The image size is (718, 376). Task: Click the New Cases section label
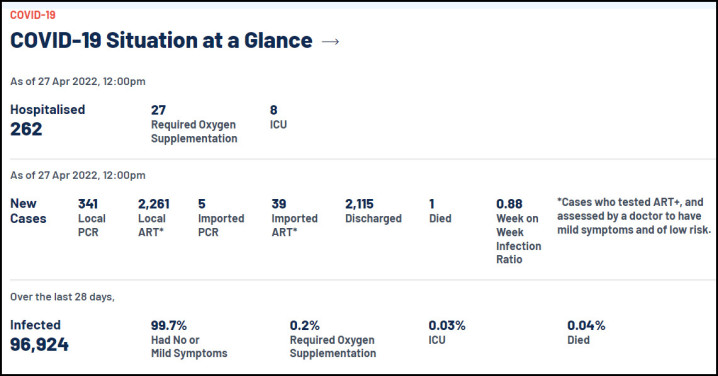coord(28,211)
